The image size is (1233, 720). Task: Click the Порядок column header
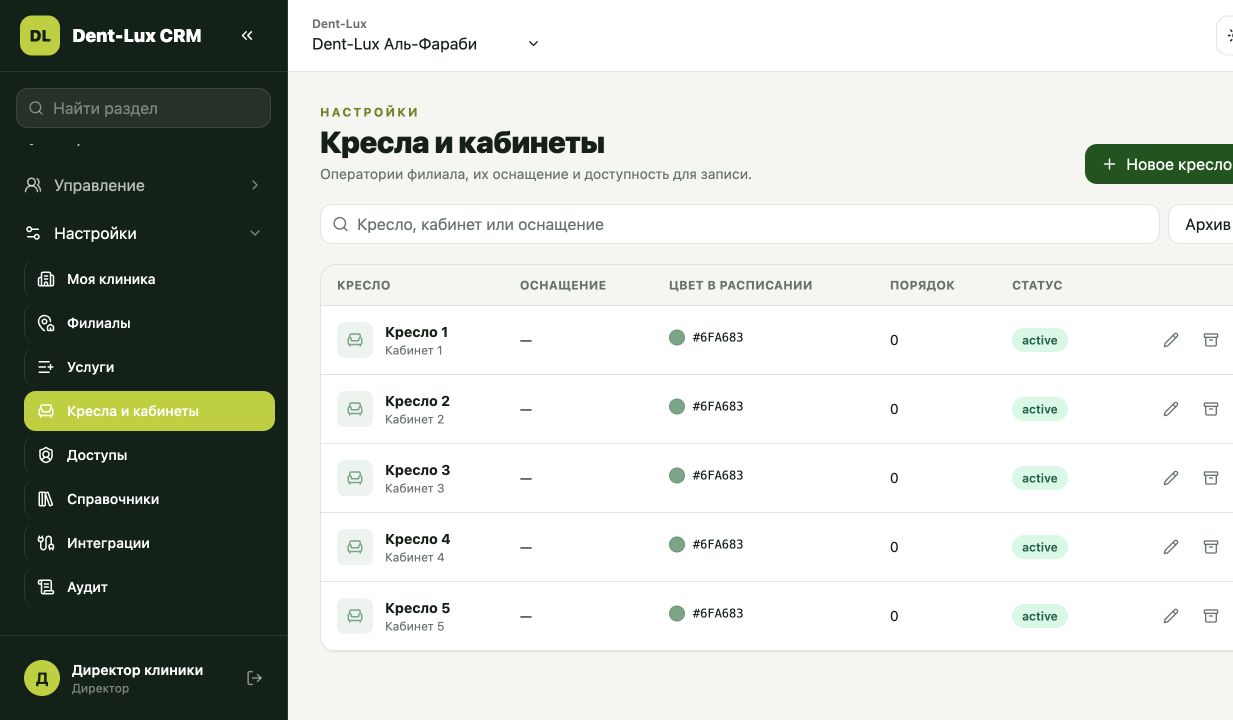[x=922, y=285]
